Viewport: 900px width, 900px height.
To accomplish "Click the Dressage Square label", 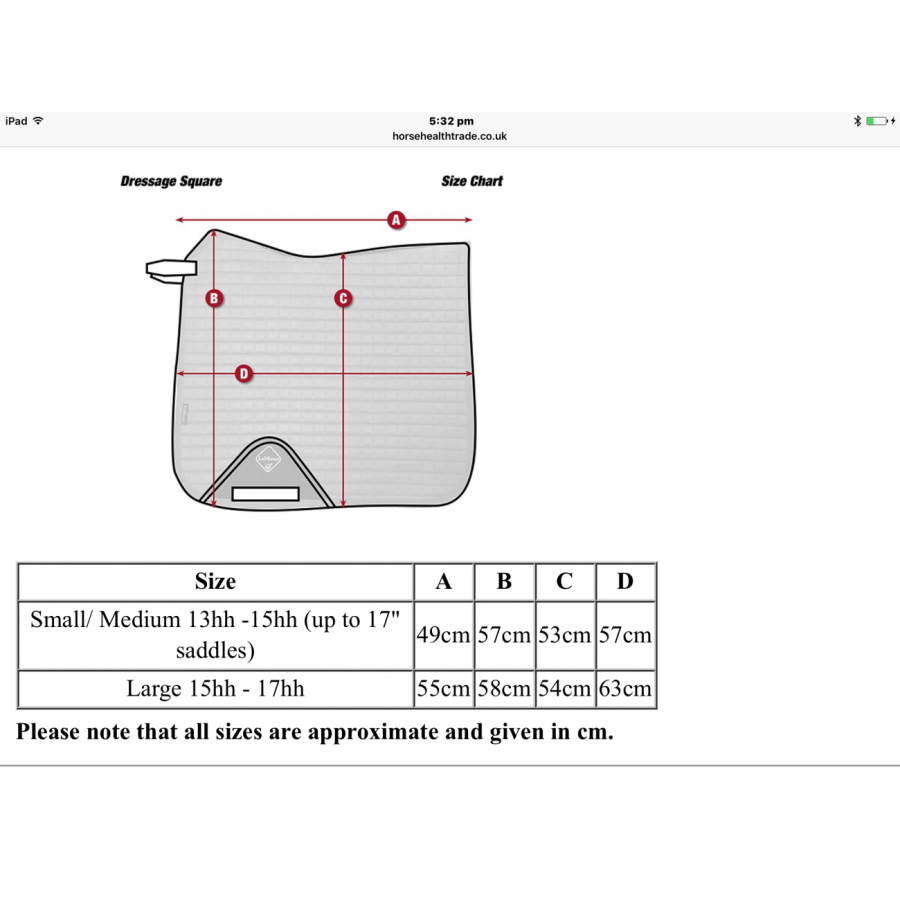I will 171,181.
